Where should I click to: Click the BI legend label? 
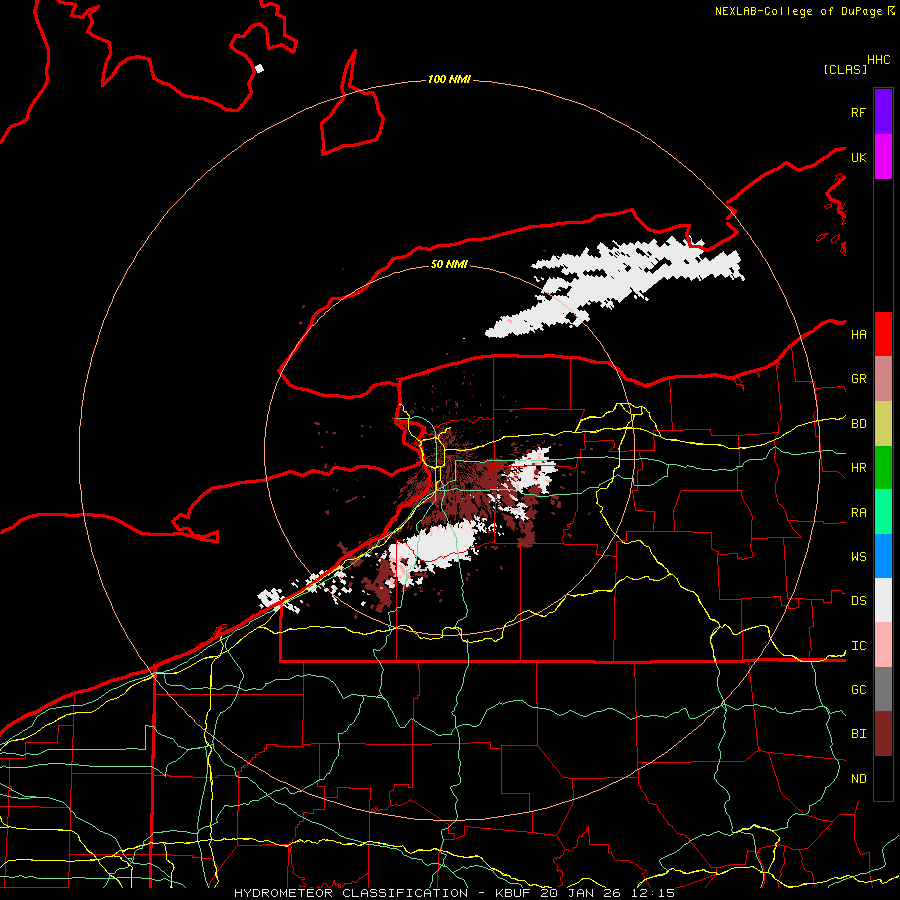[x=859, y=734]
